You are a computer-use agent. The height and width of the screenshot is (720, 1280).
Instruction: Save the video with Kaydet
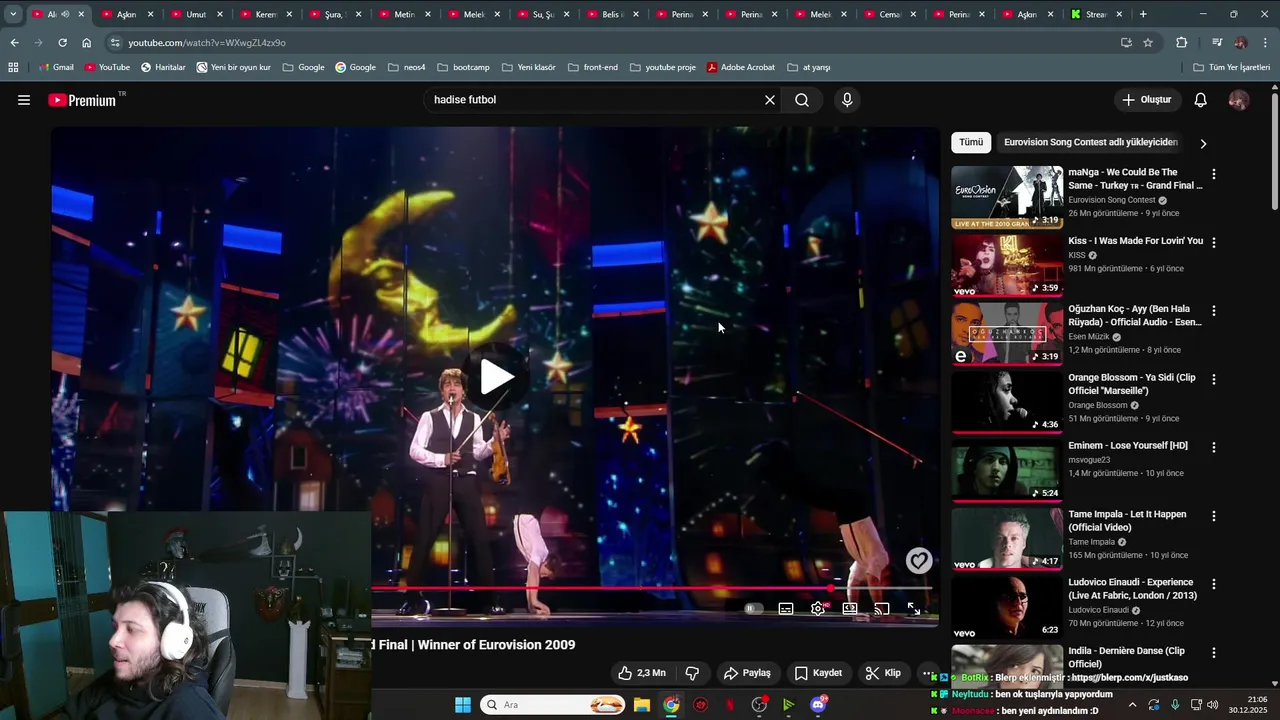818,673
